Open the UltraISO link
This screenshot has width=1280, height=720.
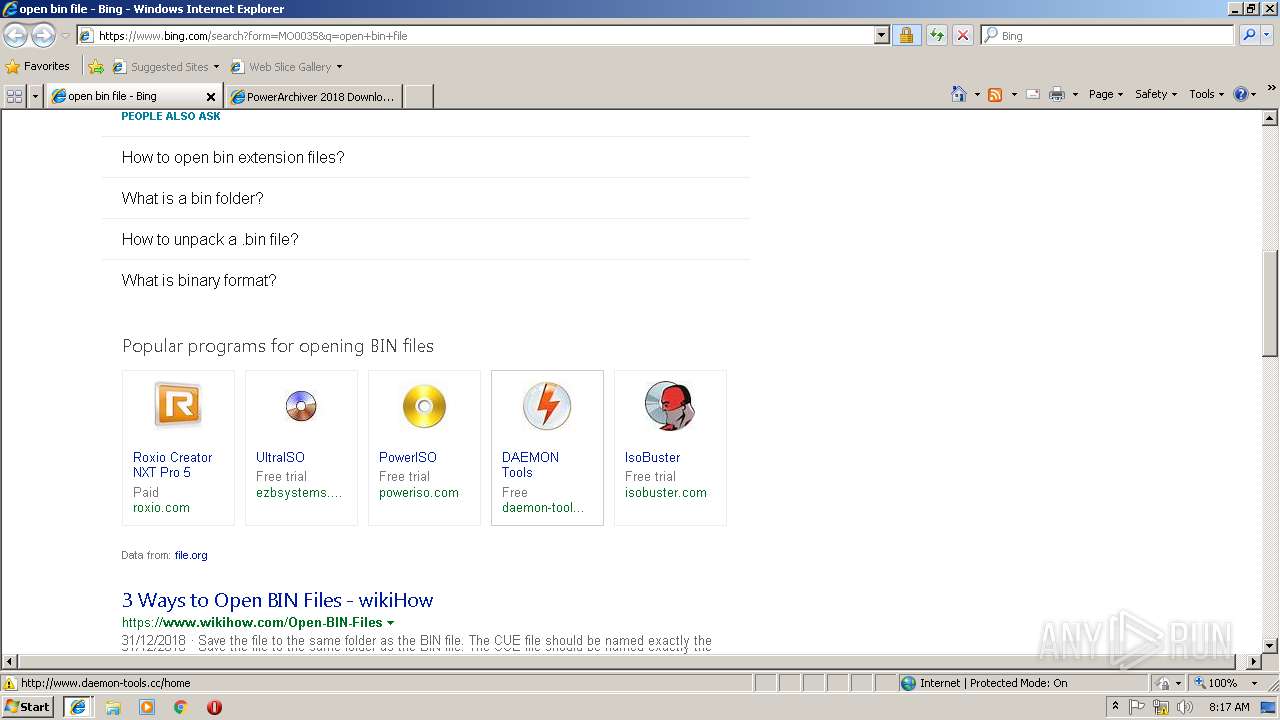click(x=280, y=457)
